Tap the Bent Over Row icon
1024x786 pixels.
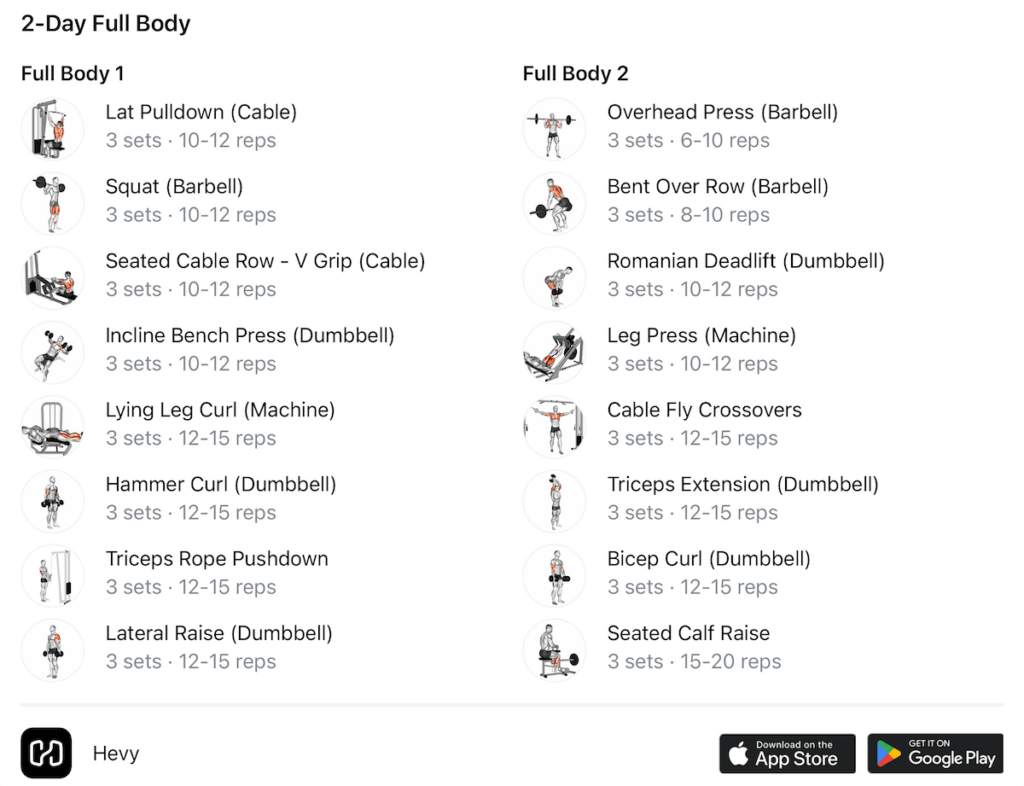(554, 202)
